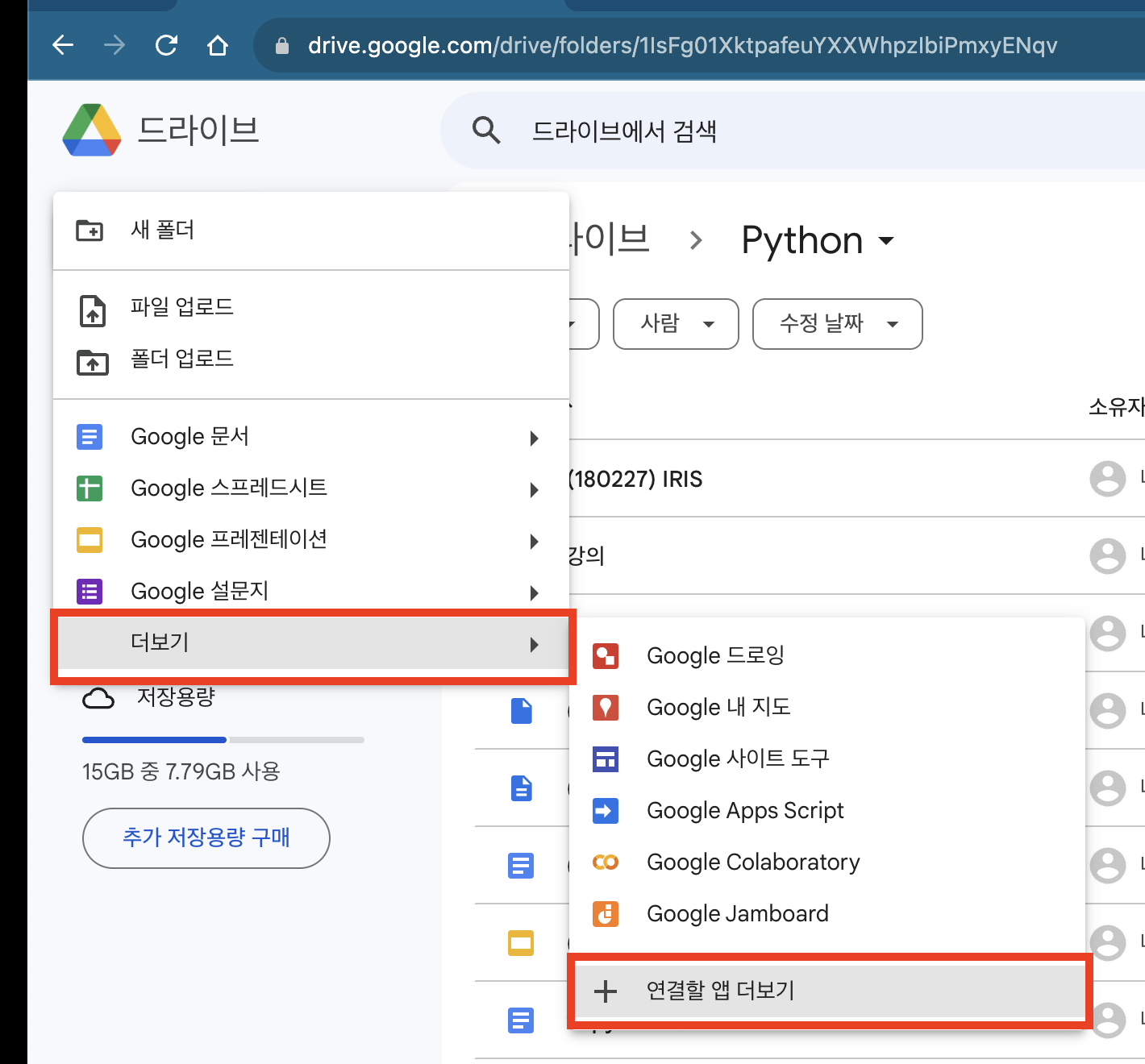Open the 수정 날짜 filter dropdown
Screen dimensions: 1145x1064
coord(837,324)
